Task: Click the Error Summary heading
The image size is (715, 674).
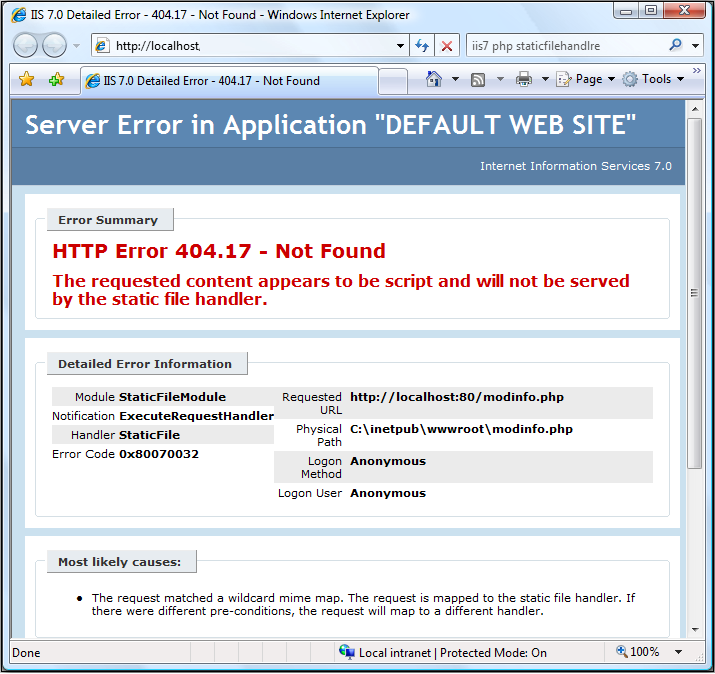Action: click(108, 220)
